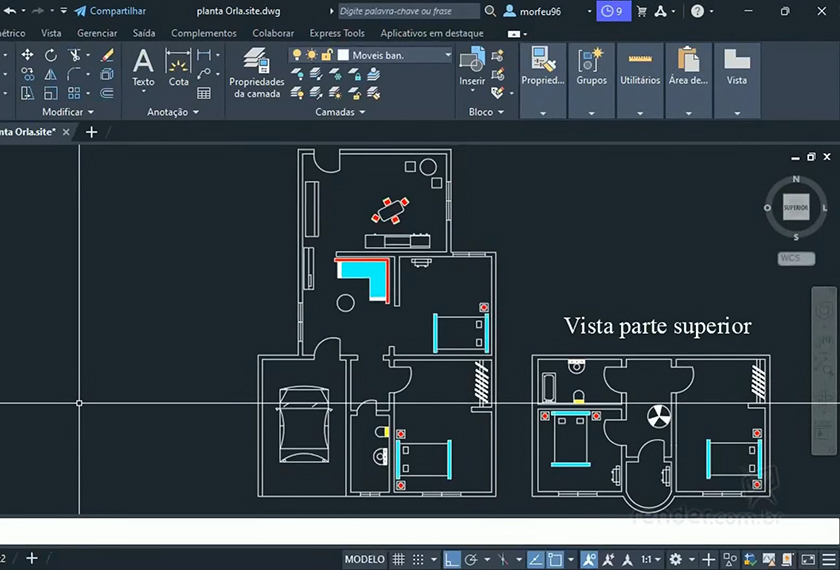Click the workspace settings gear icon

tap(676, 559)
